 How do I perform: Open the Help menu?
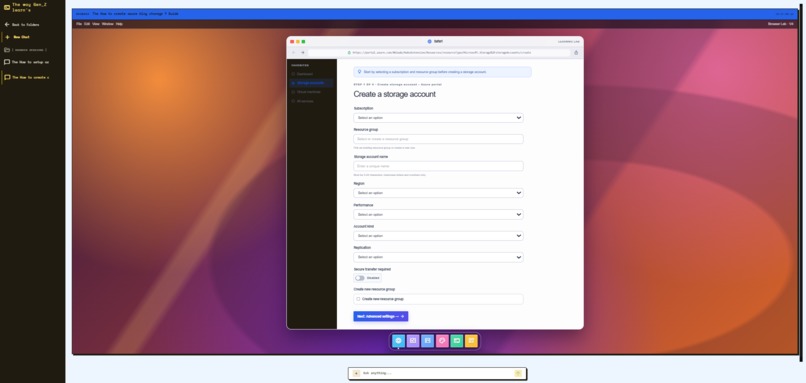tap(119, 24)
